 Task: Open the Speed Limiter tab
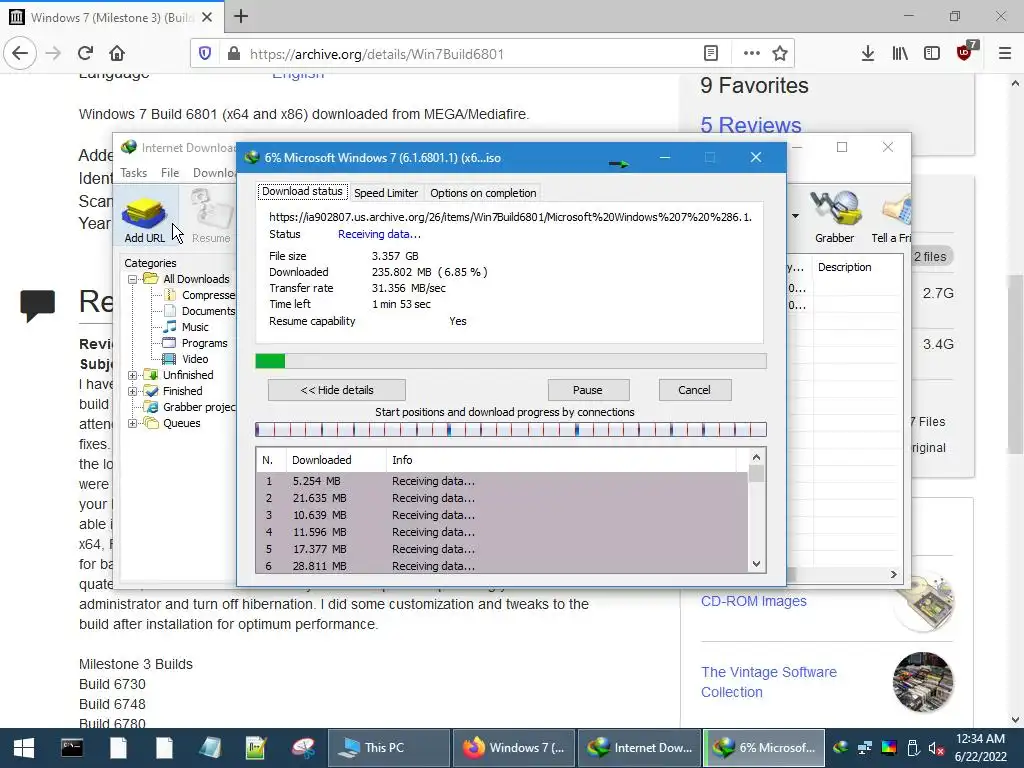pyautogui.click(x=386, y=193)
